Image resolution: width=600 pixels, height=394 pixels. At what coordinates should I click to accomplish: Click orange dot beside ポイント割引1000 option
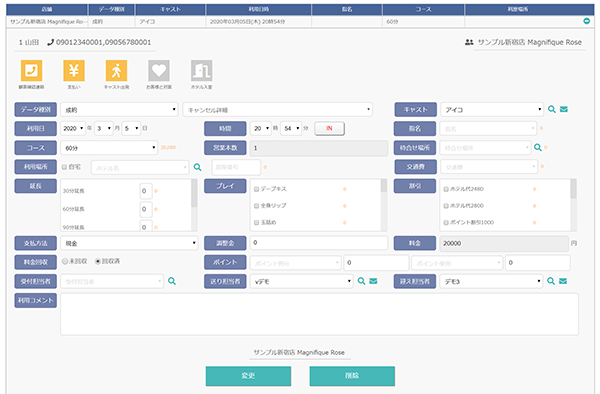point(534,222)
